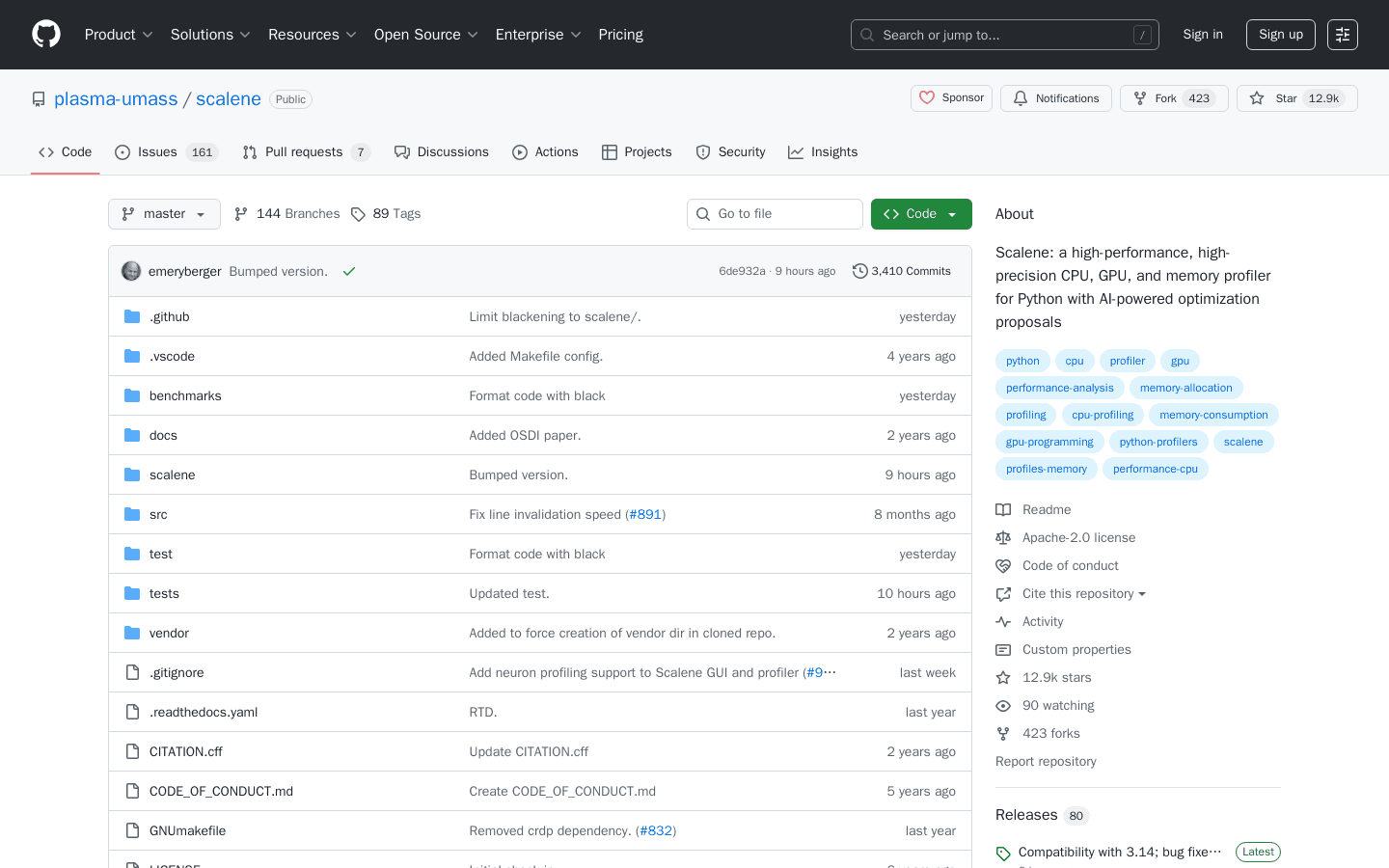Select the python topic tag

pos(1022,361)
